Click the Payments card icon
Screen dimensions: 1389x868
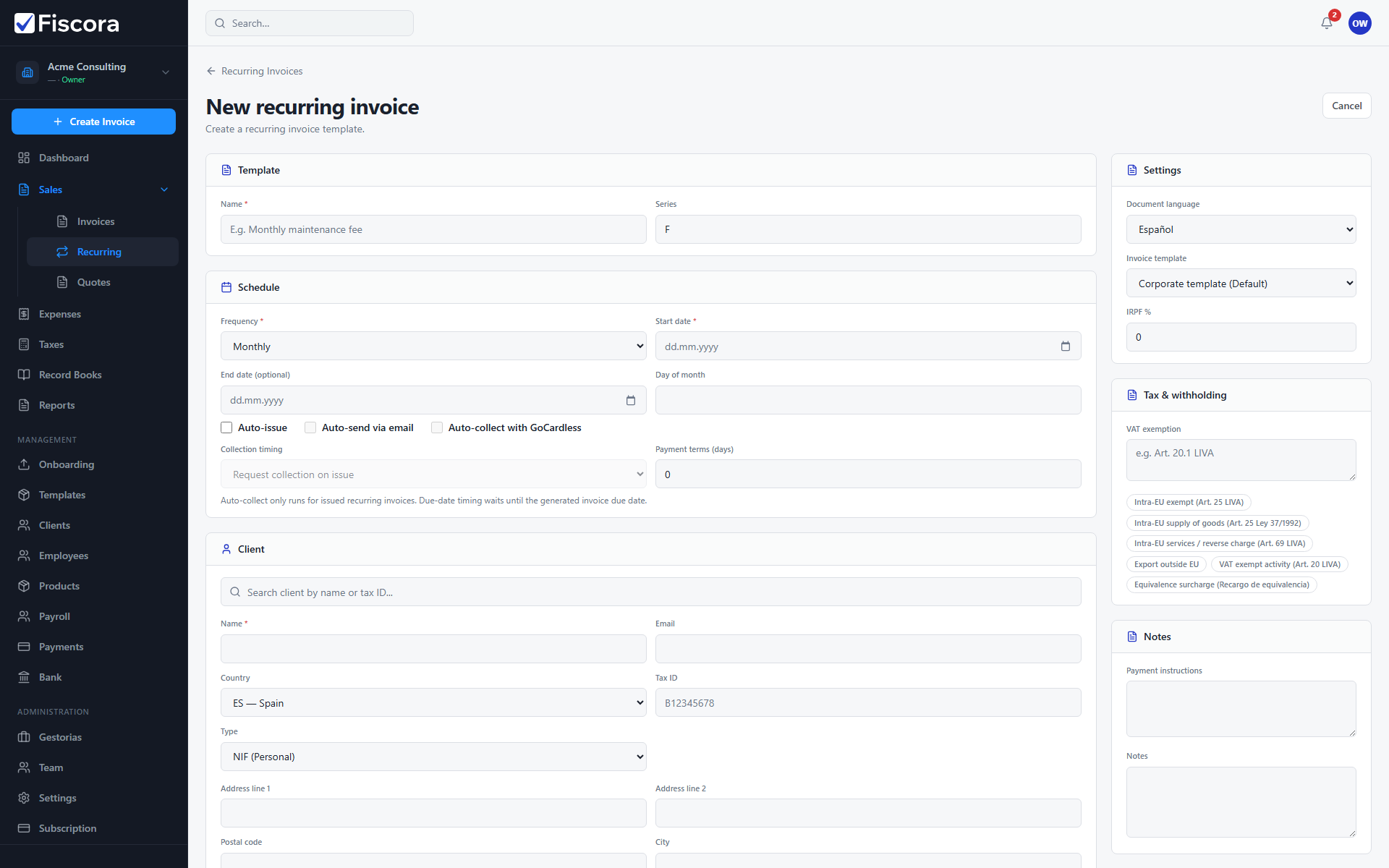pyautogui.click(x=24, y=647)
